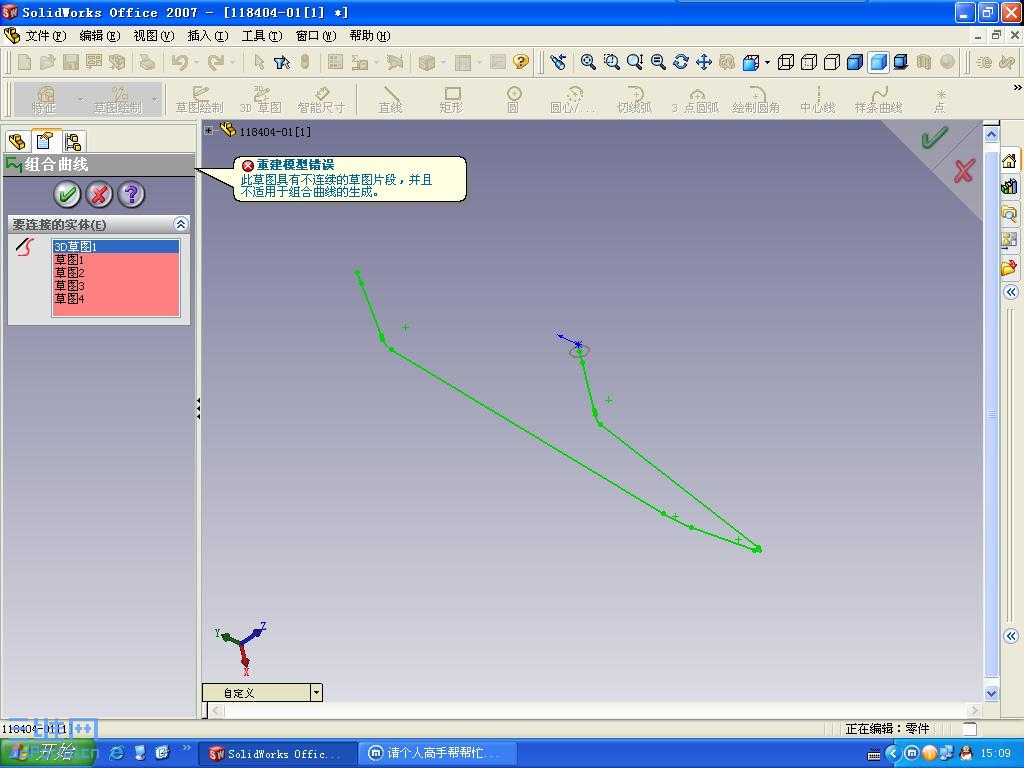
Task: Click the Zoom to Area icon
Action: point(611,62)
